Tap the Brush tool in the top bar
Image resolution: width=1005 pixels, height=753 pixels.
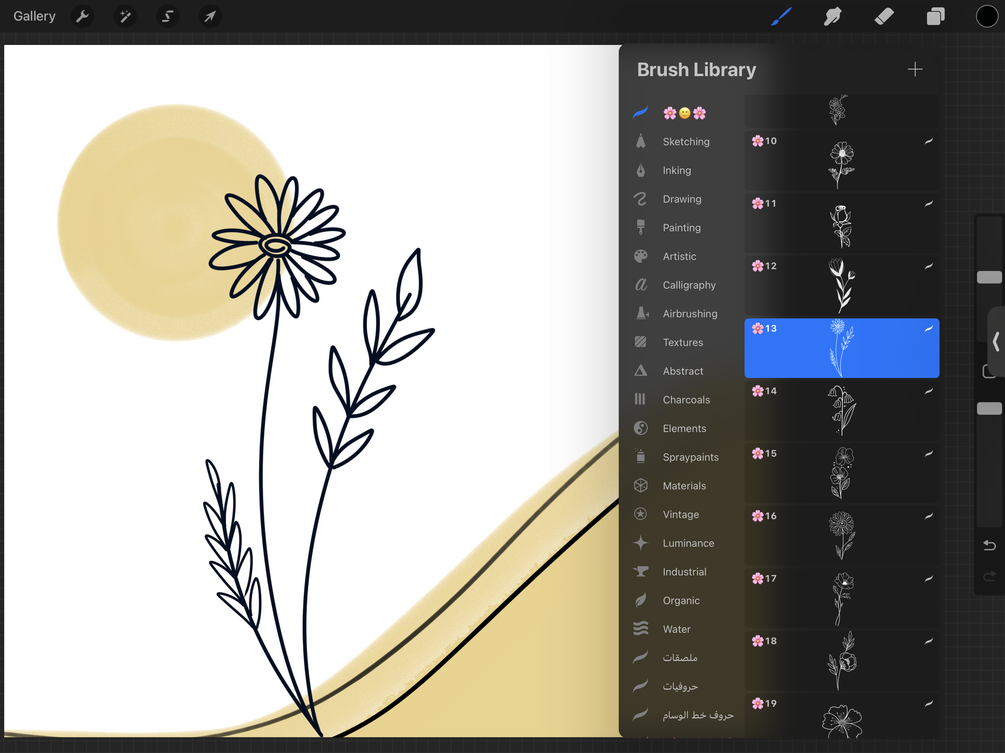pyautogui.click(x=781, y=16)
